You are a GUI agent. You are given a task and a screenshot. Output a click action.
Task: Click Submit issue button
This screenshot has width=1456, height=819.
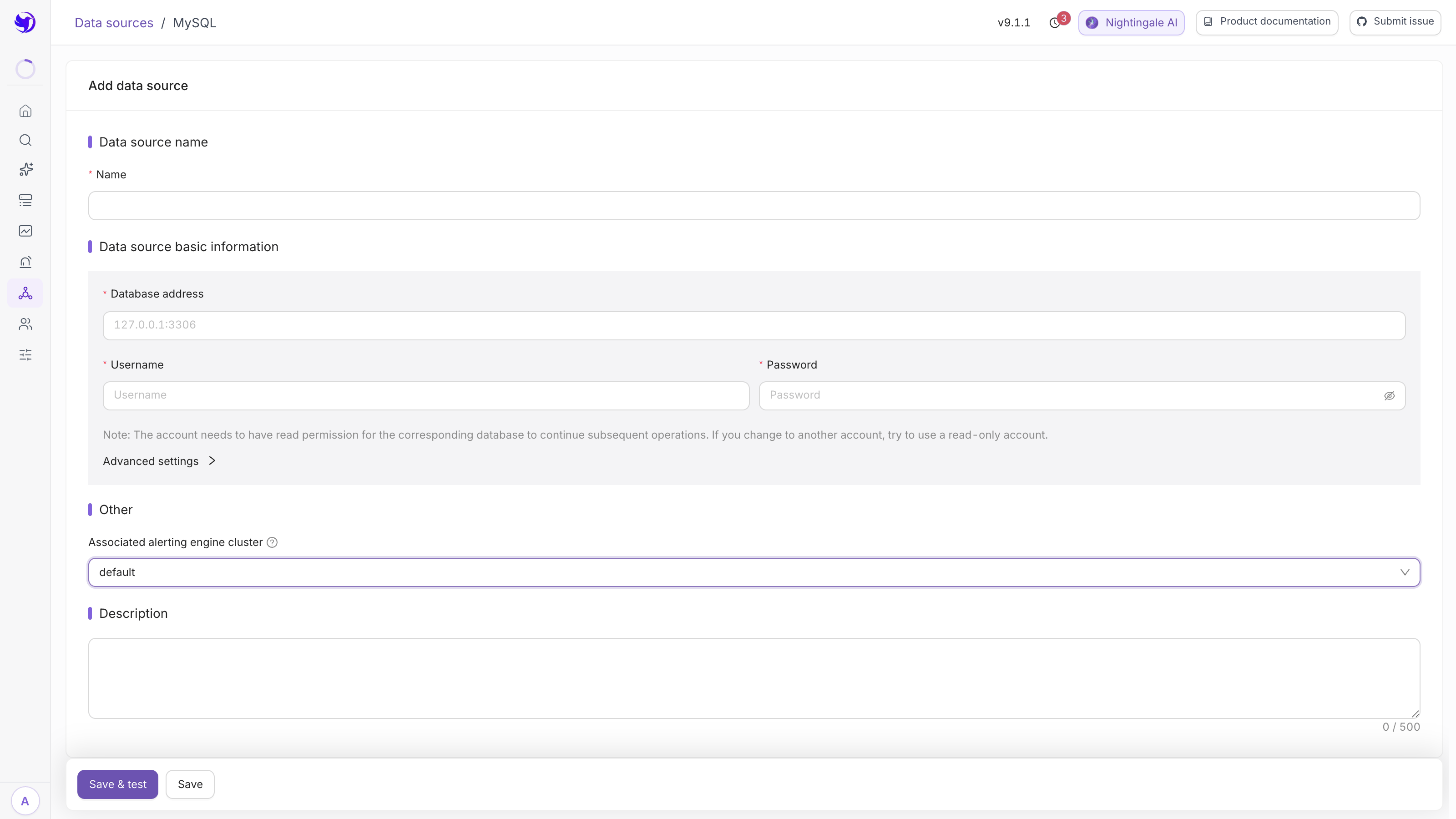coord(1395,22)
